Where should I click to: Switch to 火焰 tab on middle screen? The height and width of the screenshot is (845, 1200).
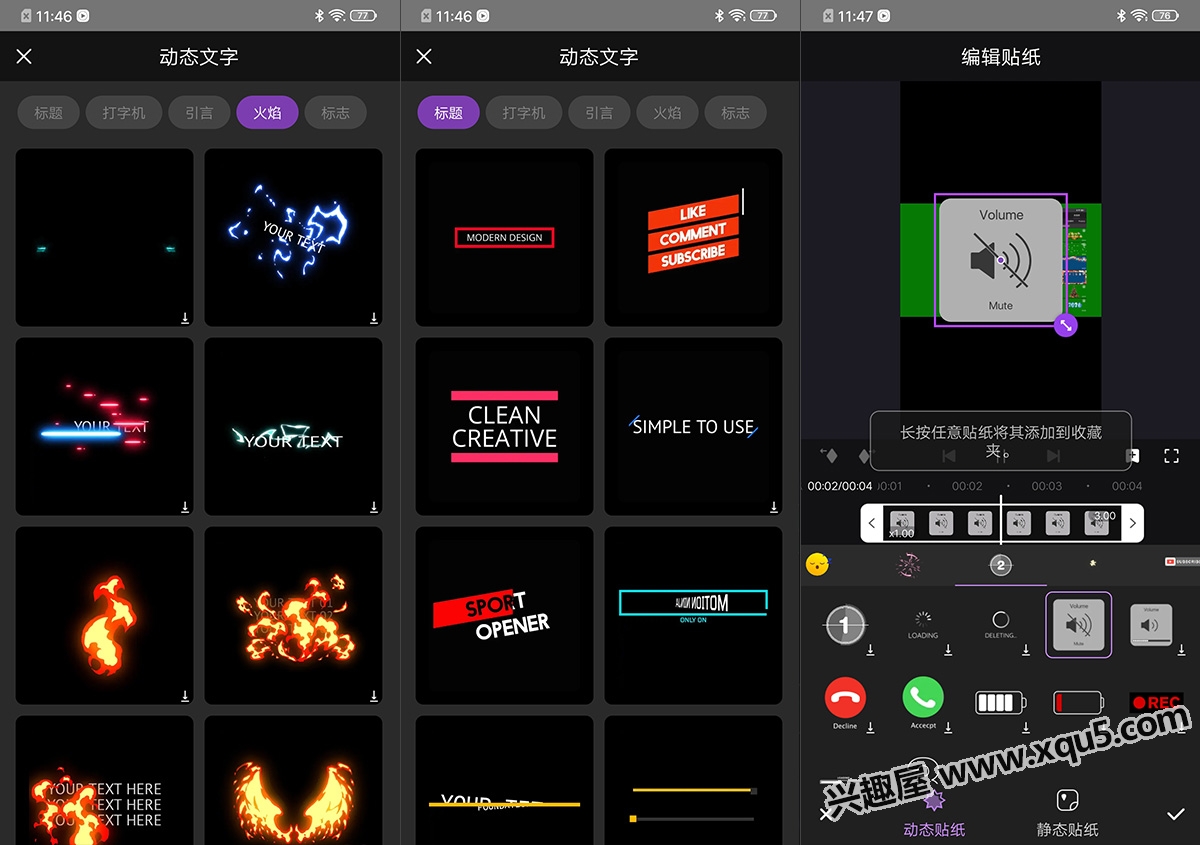(667, 113)
